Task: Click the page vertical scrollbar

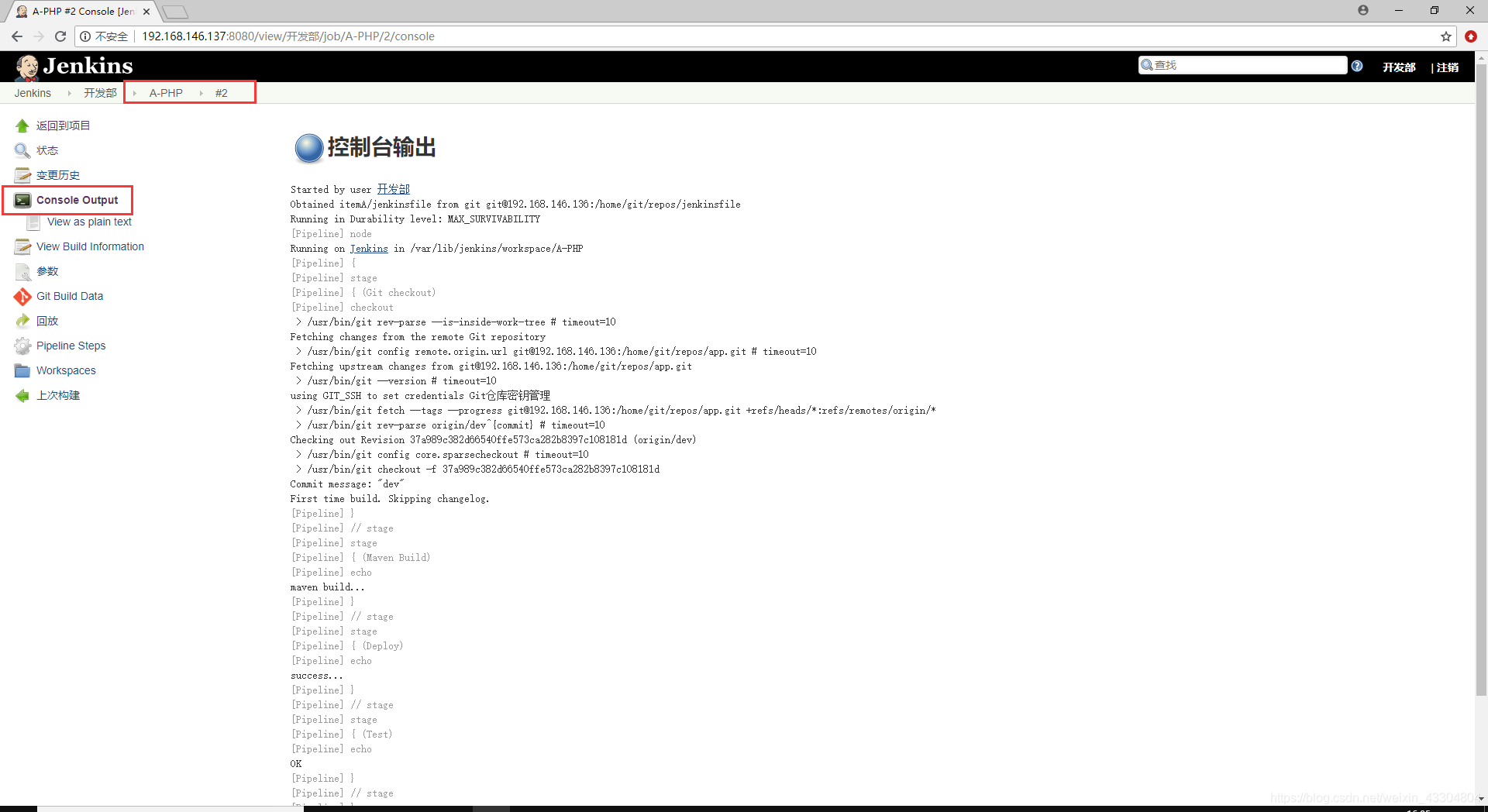Action: pyautogui.click(x=1481, y=380)
